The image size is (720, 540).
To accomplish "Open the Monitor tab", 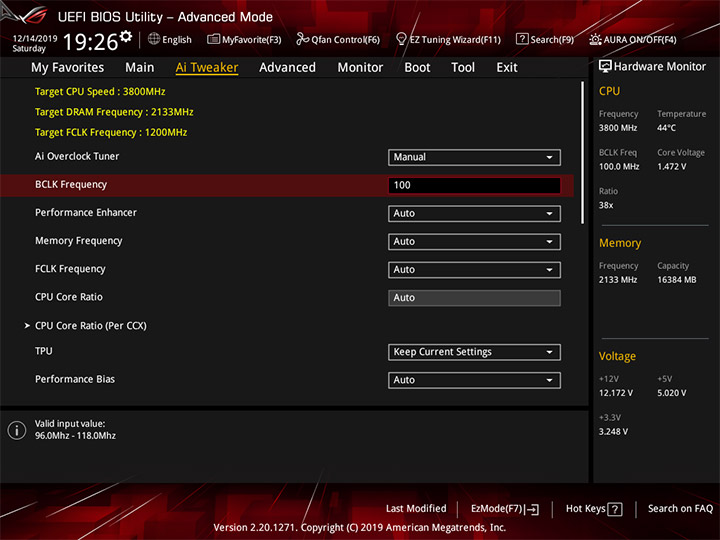I will coord(360,68).
